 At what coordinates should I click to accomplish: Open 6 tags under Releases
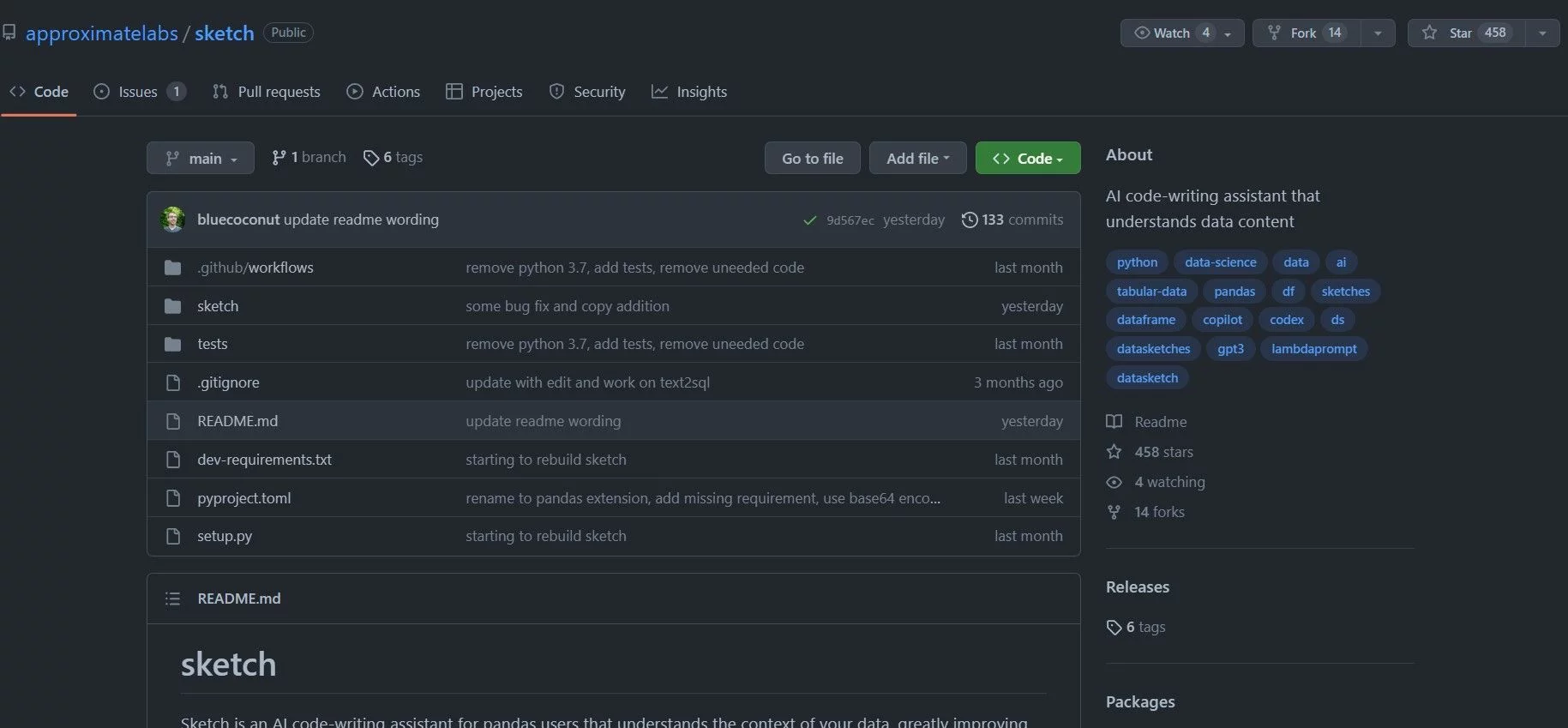1136,627
